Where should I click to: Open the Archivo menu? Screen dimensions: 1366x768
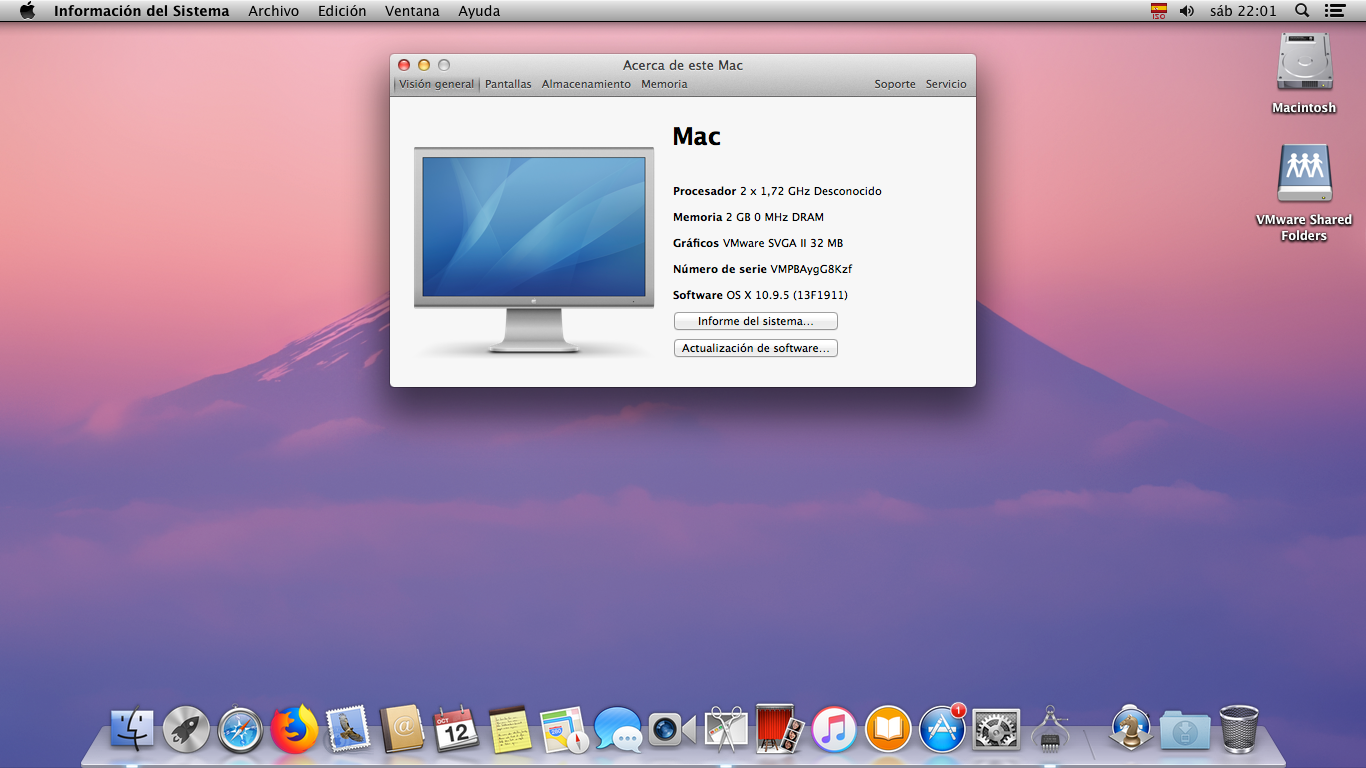click(x=273, y=11)
